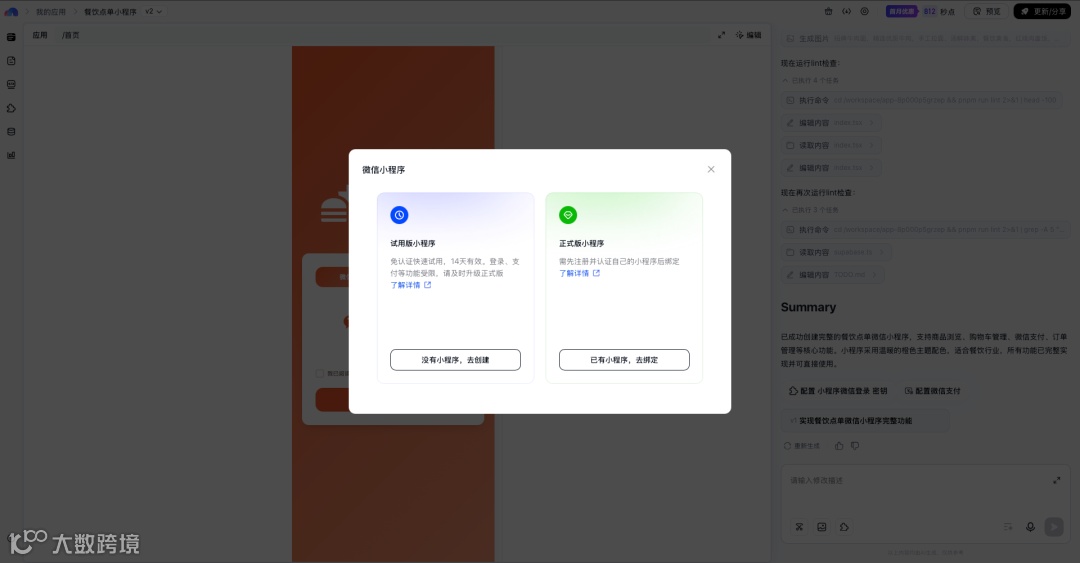This screenshot has height=563, width=1080.
Task: Open the v2 version dropdown
Action: [x=153, y=12]
